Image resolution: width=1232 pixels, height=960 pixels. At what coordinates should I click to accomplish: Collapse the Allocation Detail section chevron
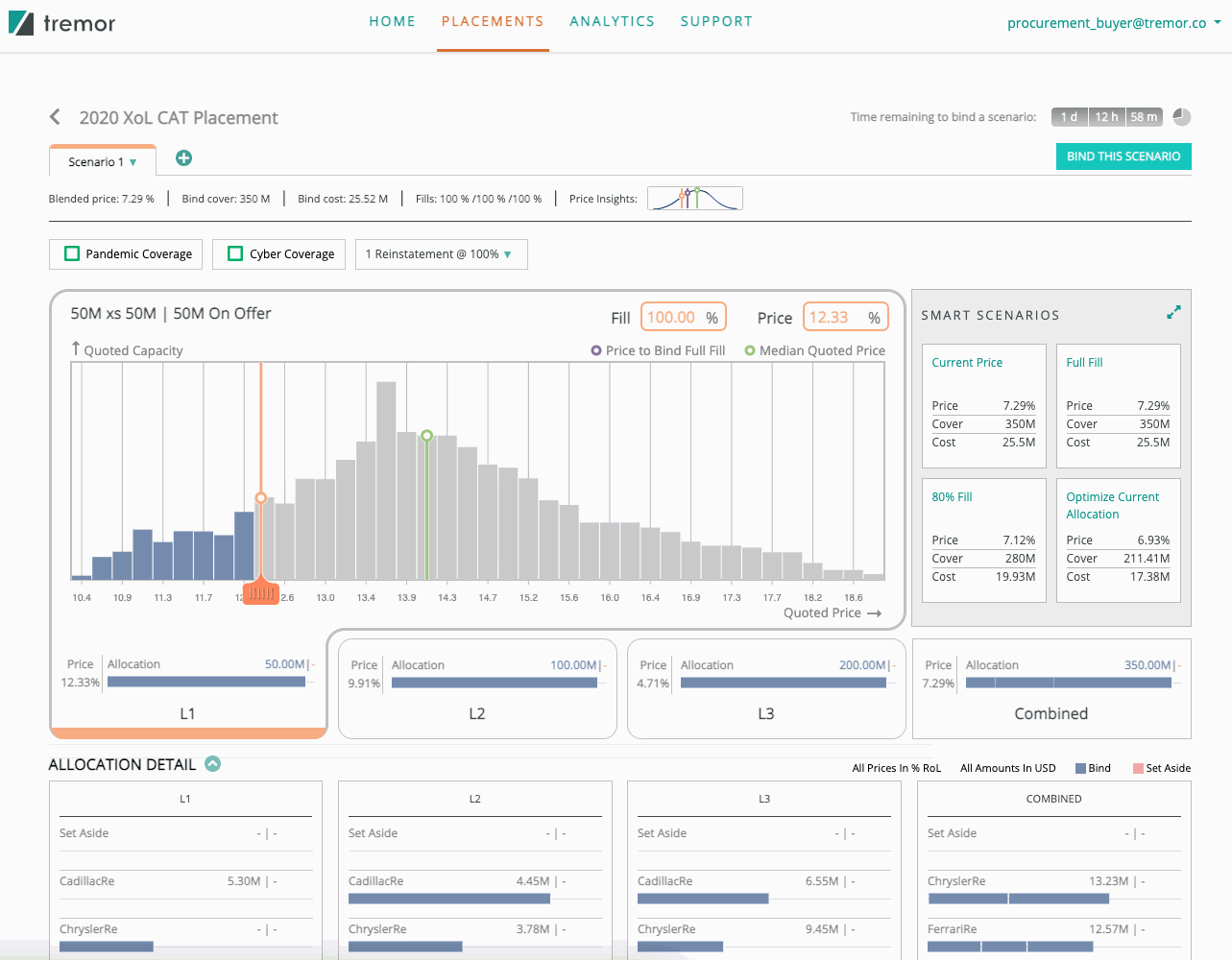click(212, 764)
